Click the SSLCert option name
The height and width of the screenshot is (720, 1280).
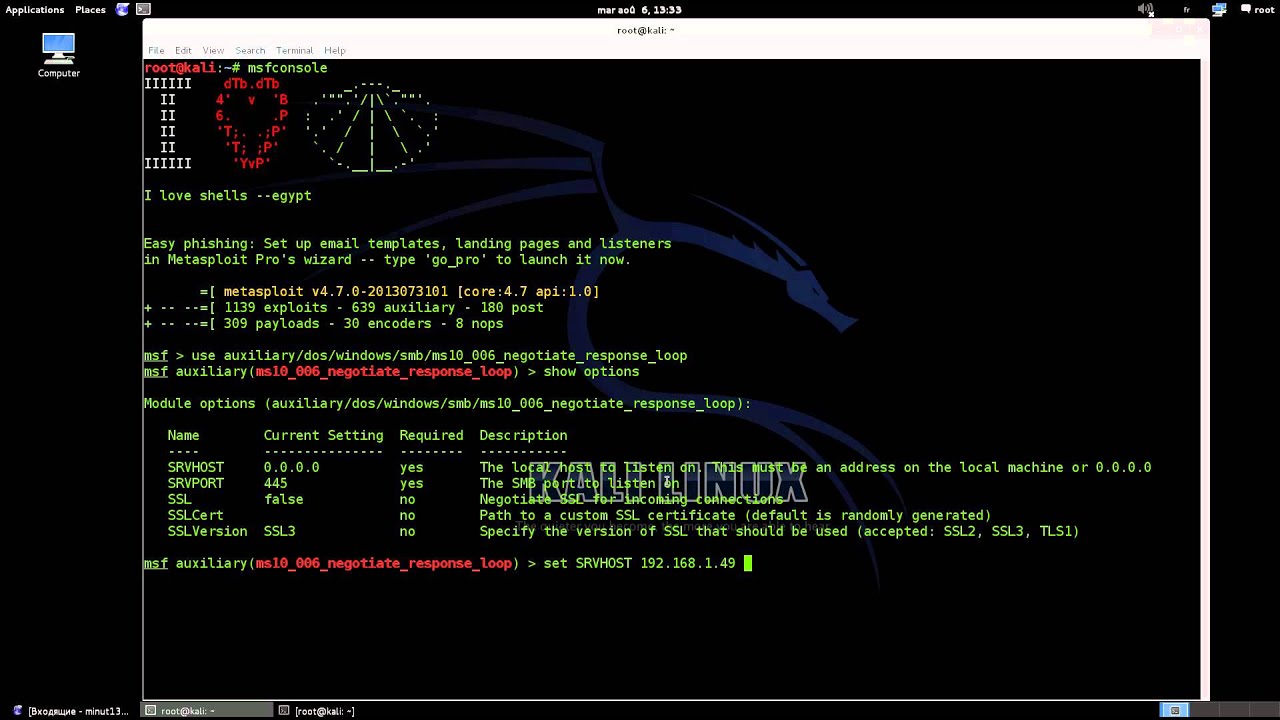tap(195, 515)
